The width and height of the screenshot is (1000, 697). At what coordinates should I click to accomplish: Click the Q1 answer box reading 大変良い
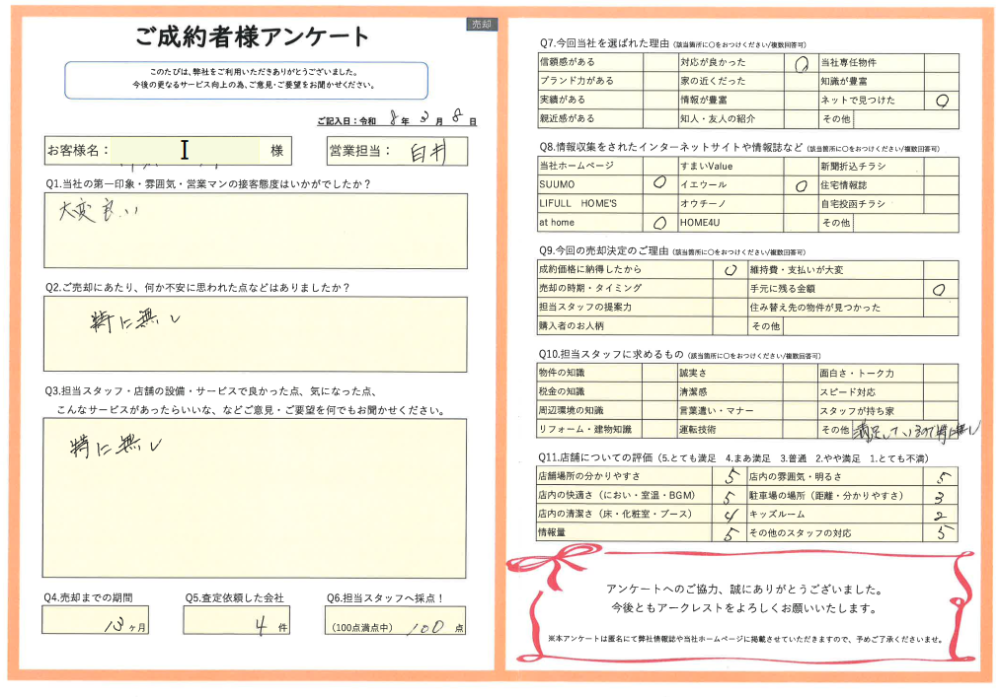pyautogui.click(x=255, y=231)
